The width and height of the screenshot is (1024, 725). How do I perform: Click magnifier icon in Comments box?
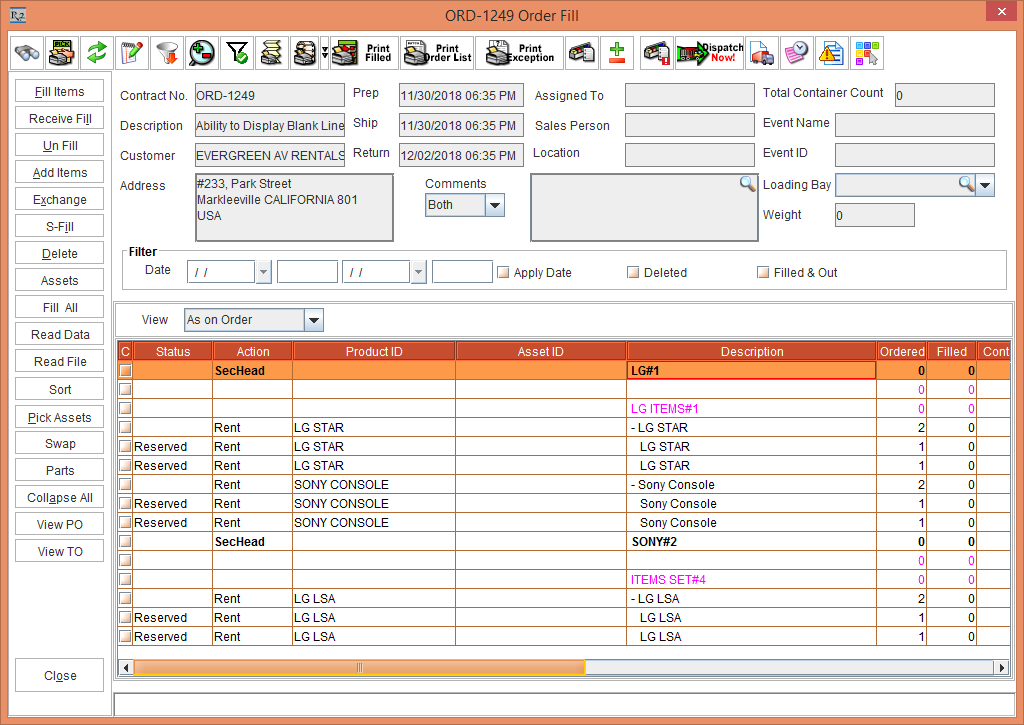pos(747,184)
